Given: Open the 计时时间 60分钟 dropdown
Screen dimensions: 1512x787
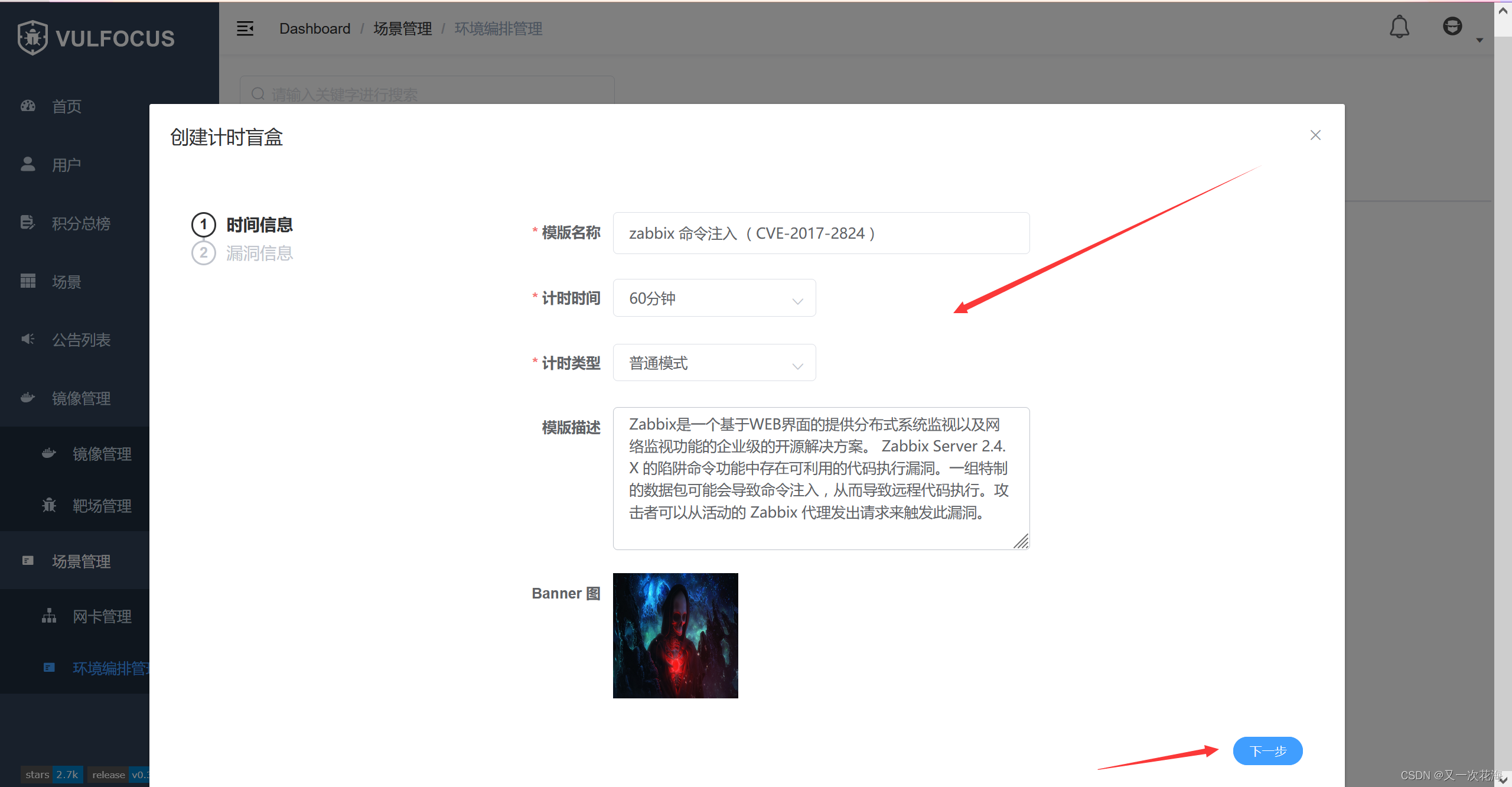Looking at the screenshot, I should 714,298.
